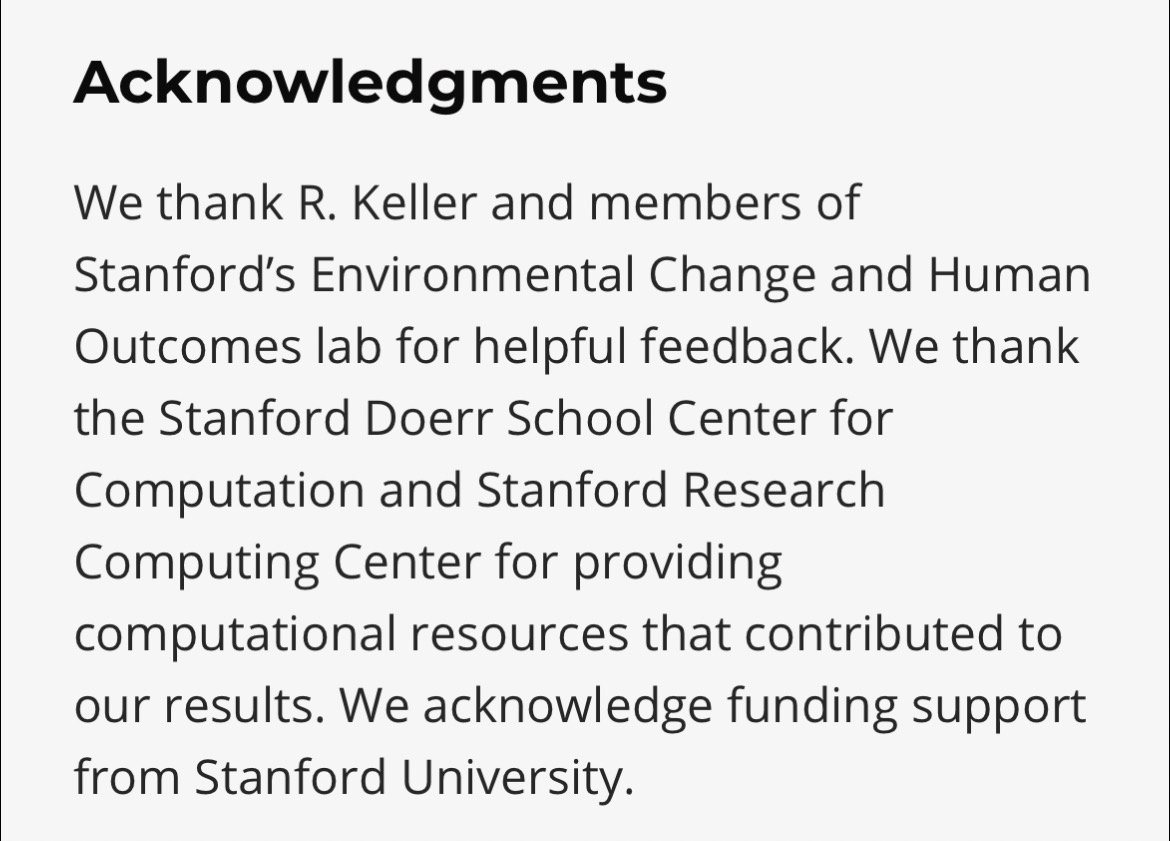Click the phrase "Stanford University"
1170x841 pixels.
(413, 779)
